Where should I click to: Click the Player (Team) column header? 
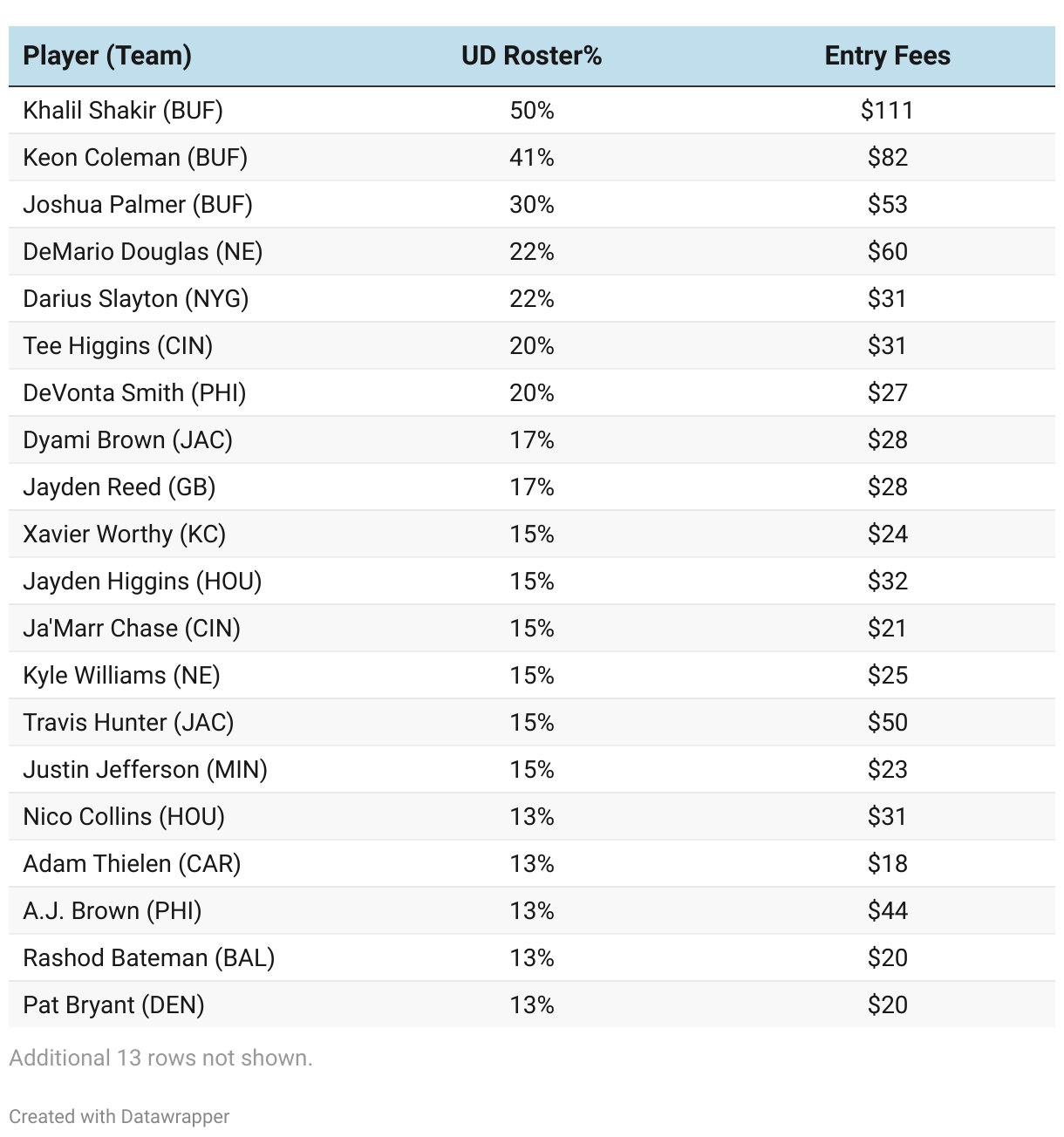pos(107,56)
